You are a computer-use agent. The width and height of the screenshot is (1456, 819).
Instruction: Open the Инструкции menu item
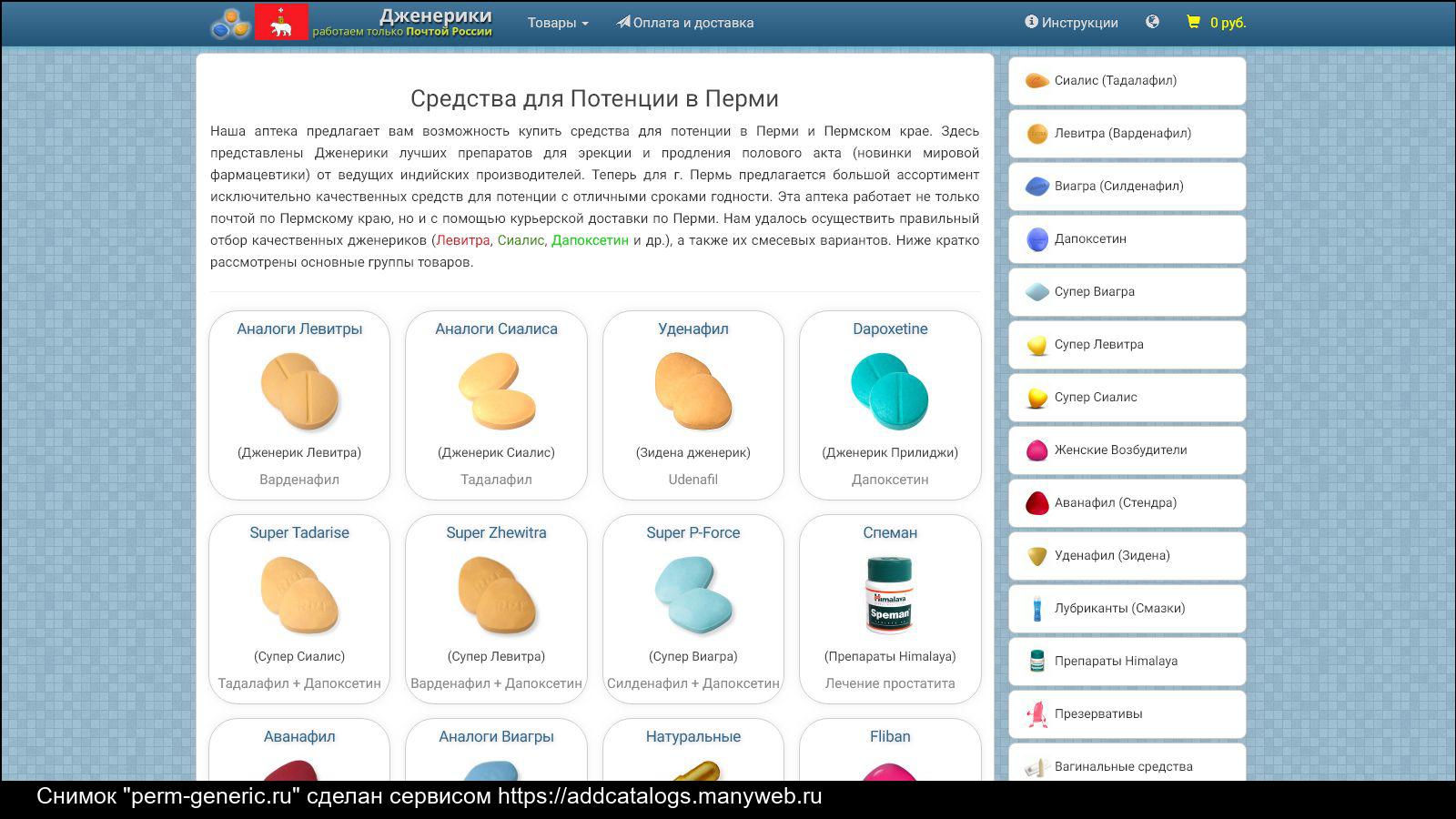pyautogui.click(x=1071, y=23)
